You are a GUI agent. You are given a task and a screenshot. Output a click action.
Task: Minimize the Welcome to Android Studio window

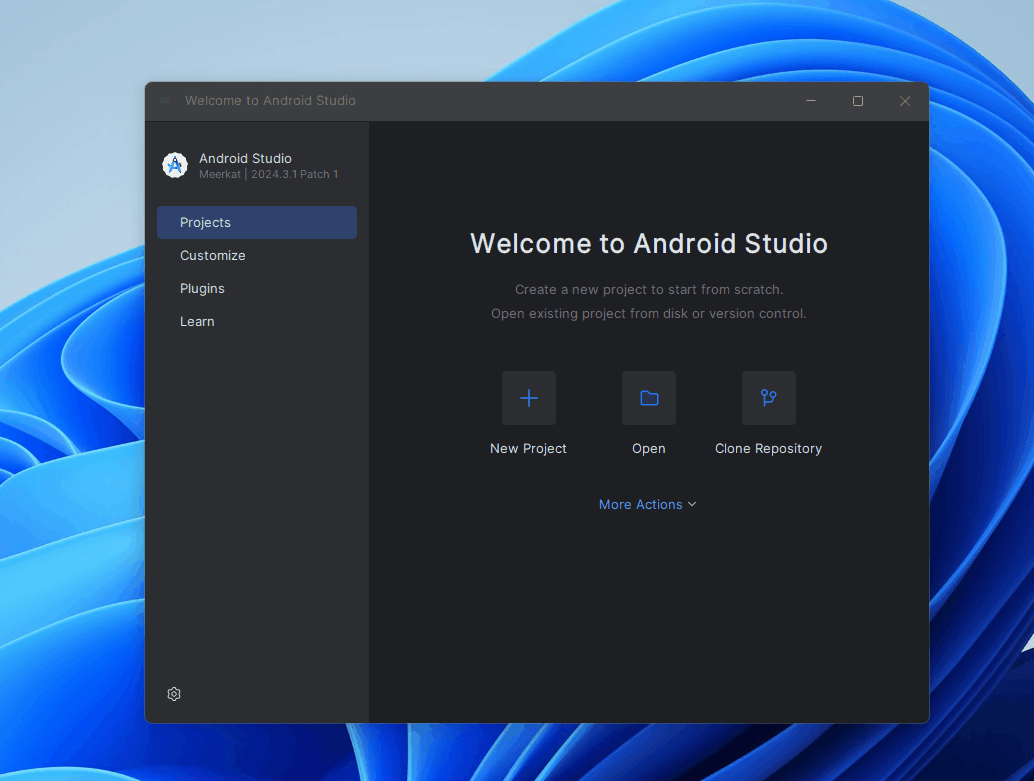coord(811,101)
